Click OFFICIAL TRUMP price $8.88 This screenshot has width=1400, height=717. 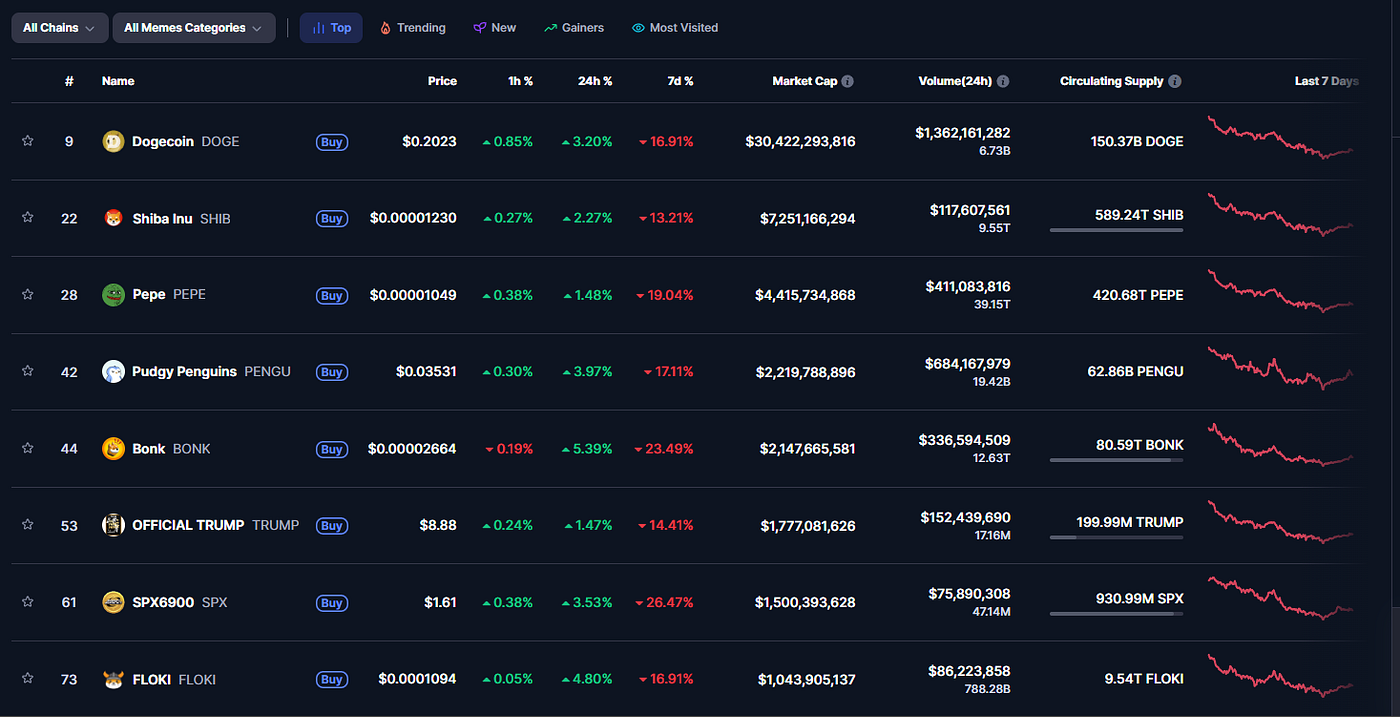click(440, 525)
